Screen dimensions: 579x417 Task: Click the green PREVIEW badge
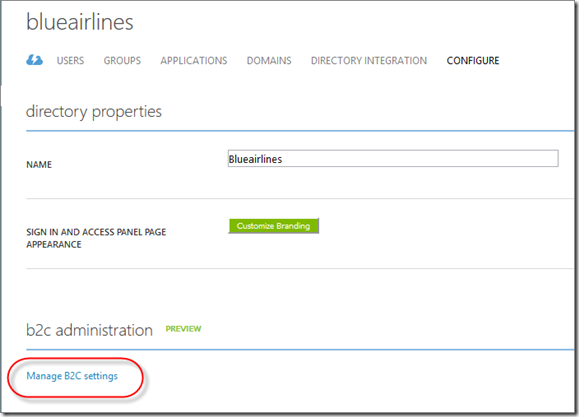[x=183, y=329]
